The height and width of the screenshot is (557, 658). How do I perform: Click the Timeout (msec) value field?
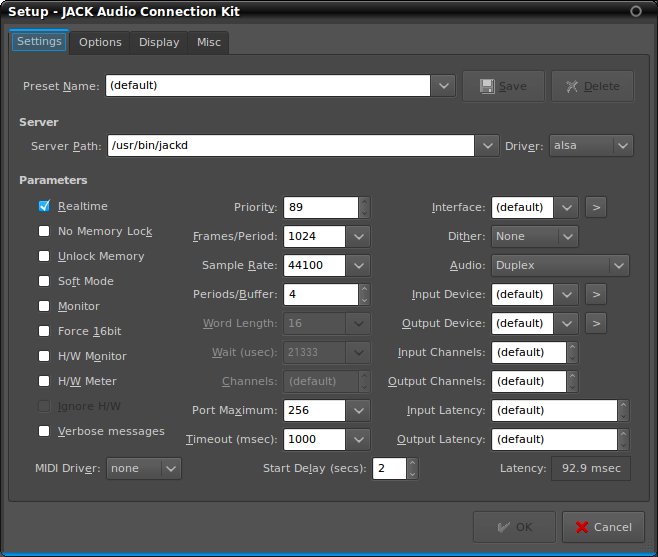click(315, 439)
